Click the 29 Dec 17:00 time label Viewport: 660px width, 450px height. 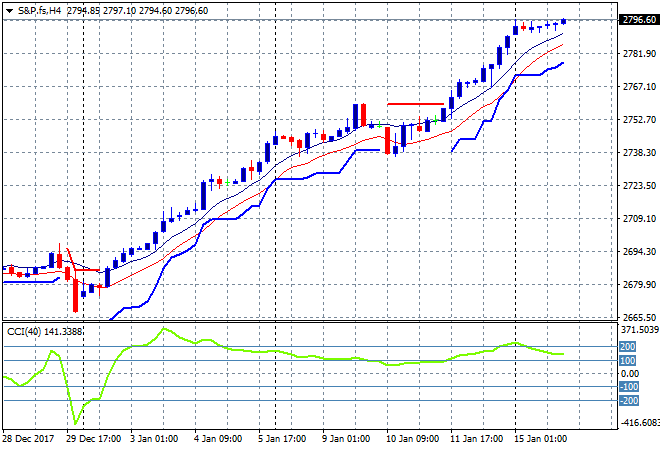tap(93, 439)
